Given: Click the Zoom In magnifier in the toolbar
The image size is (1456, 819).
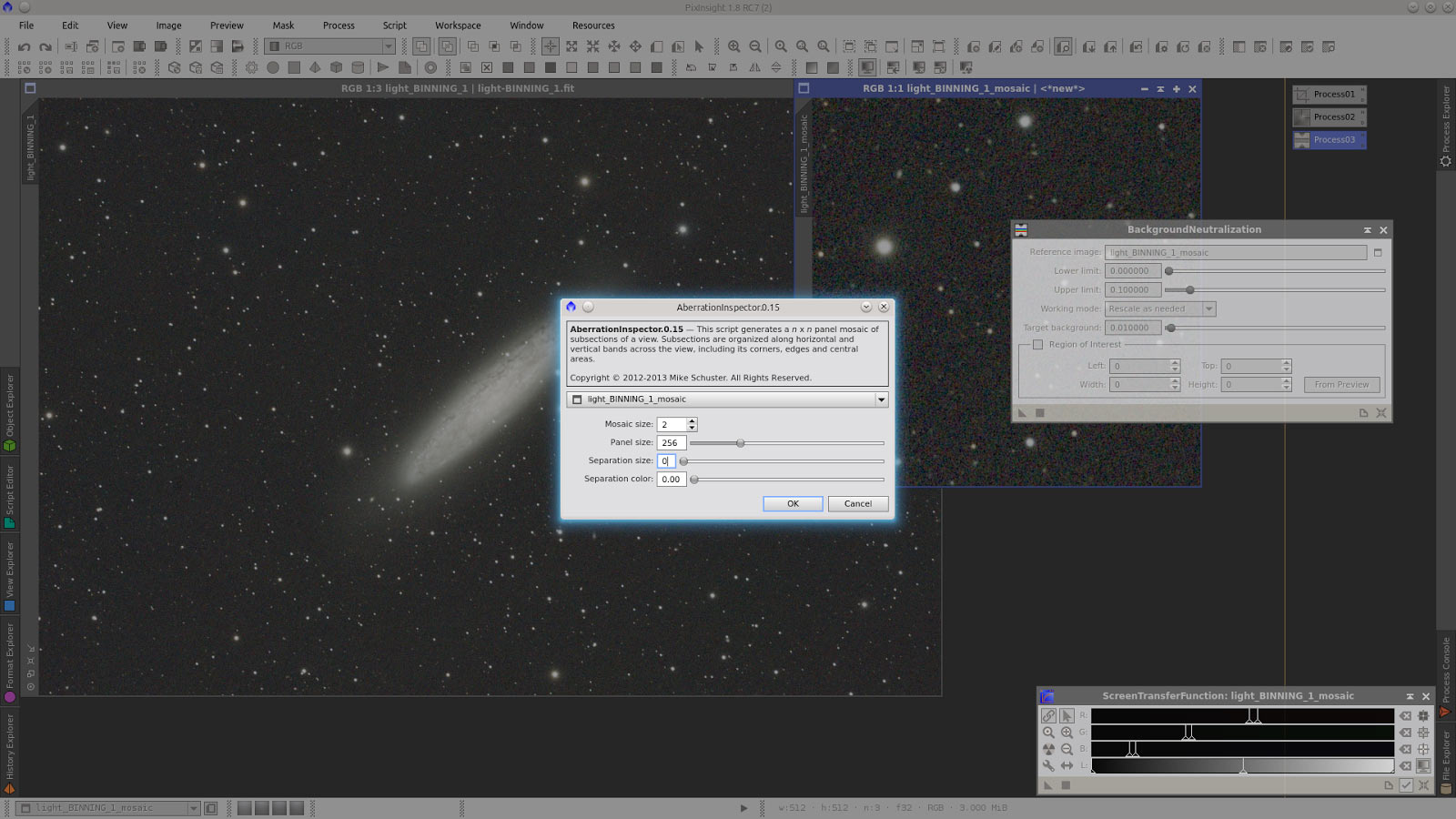Looking at the screenshot, I should (x=733, y=46).
